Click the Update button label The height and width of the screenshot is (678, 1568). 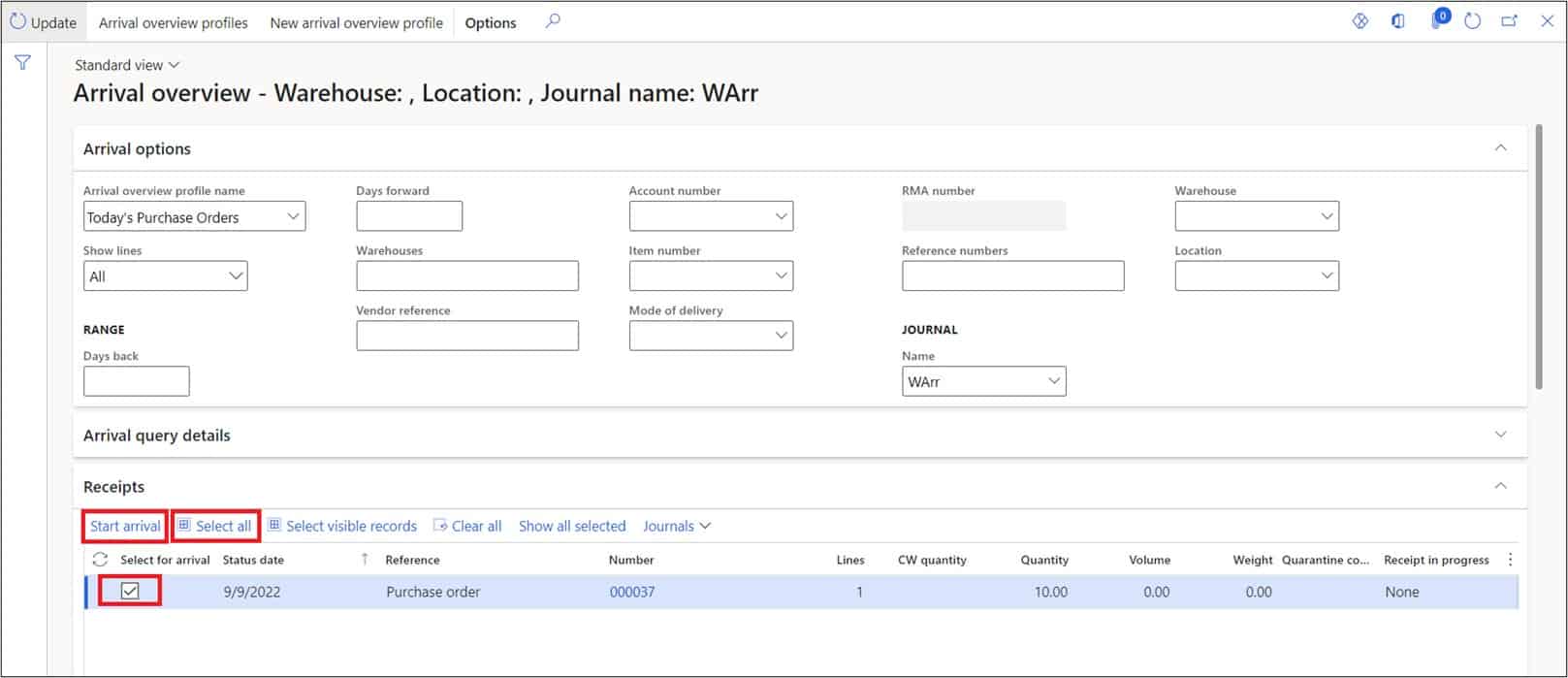[53, 22]
